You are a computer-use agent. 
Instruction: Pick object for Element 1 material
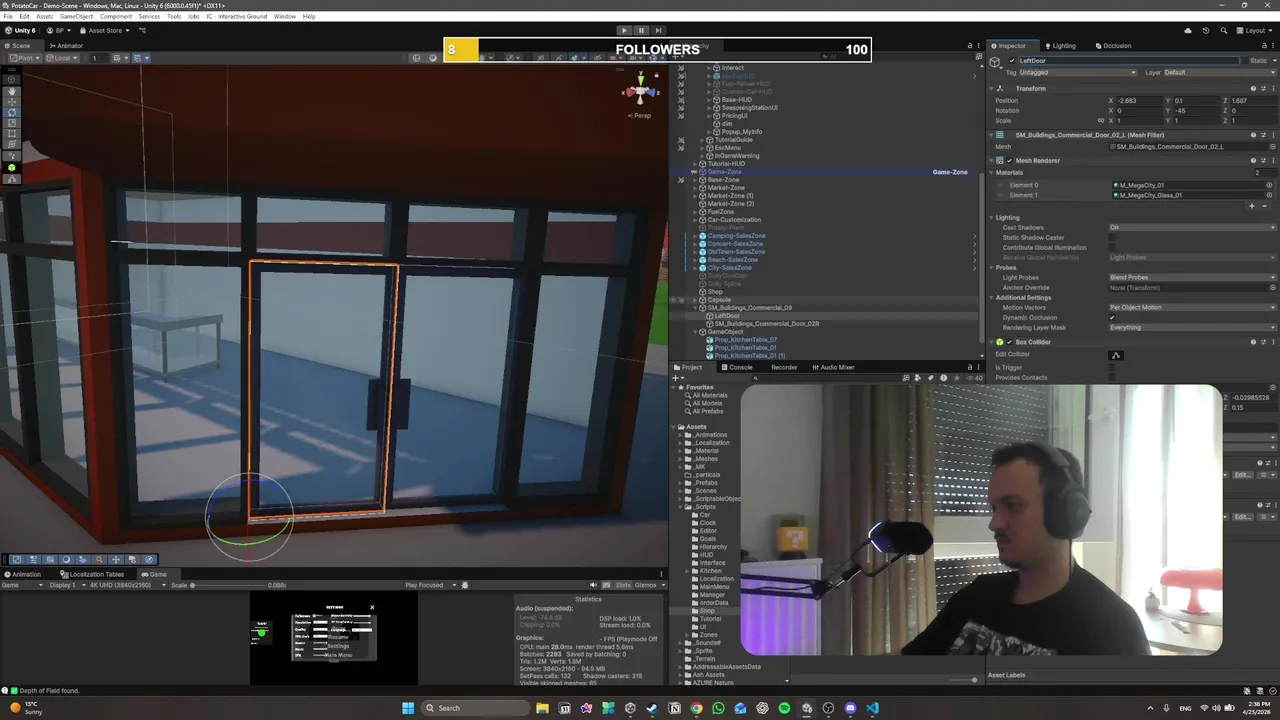[x=1270, y=195]
